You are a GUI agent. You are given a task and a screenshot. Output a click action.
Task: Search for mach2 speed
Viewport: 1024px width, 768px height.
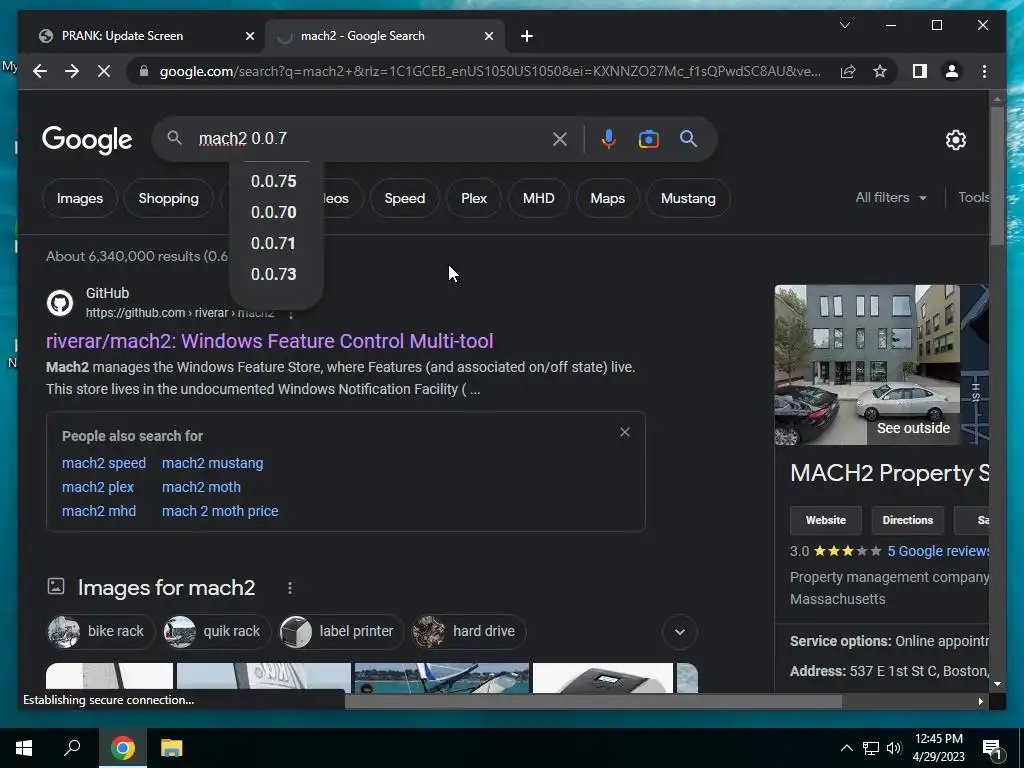click(104, 463)
